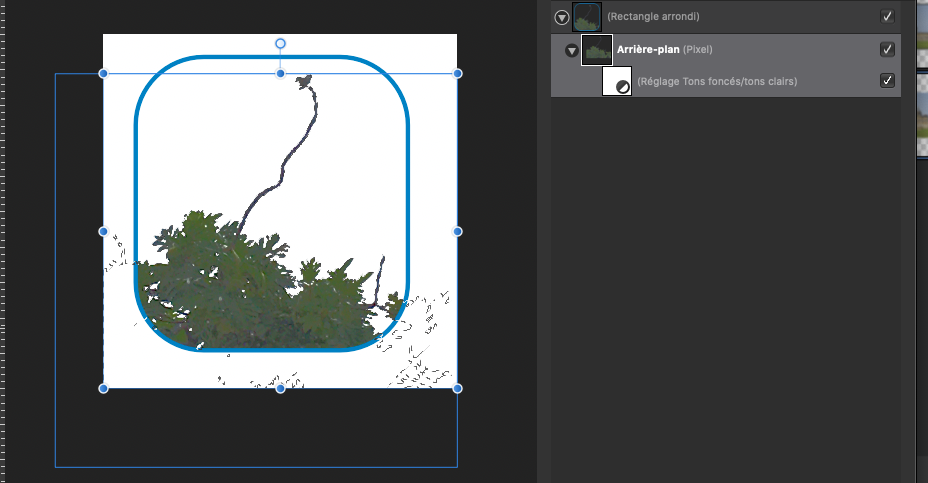Click the bottom-right selection handle
The width and height of the screenshot is (928, 483).
pyautogui.click(x=457, y=388)
